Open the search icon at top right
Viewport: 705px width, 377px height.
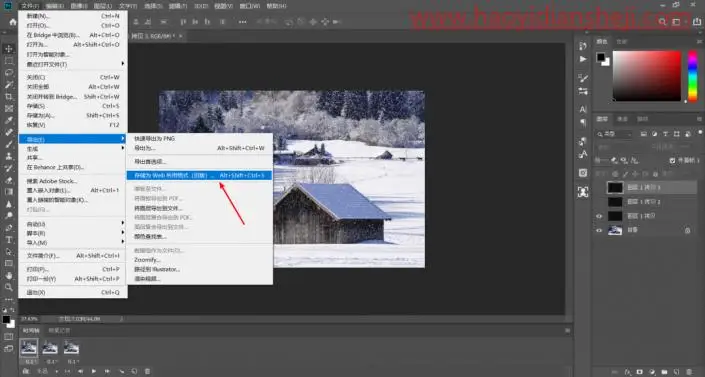(x=662, y=22)
